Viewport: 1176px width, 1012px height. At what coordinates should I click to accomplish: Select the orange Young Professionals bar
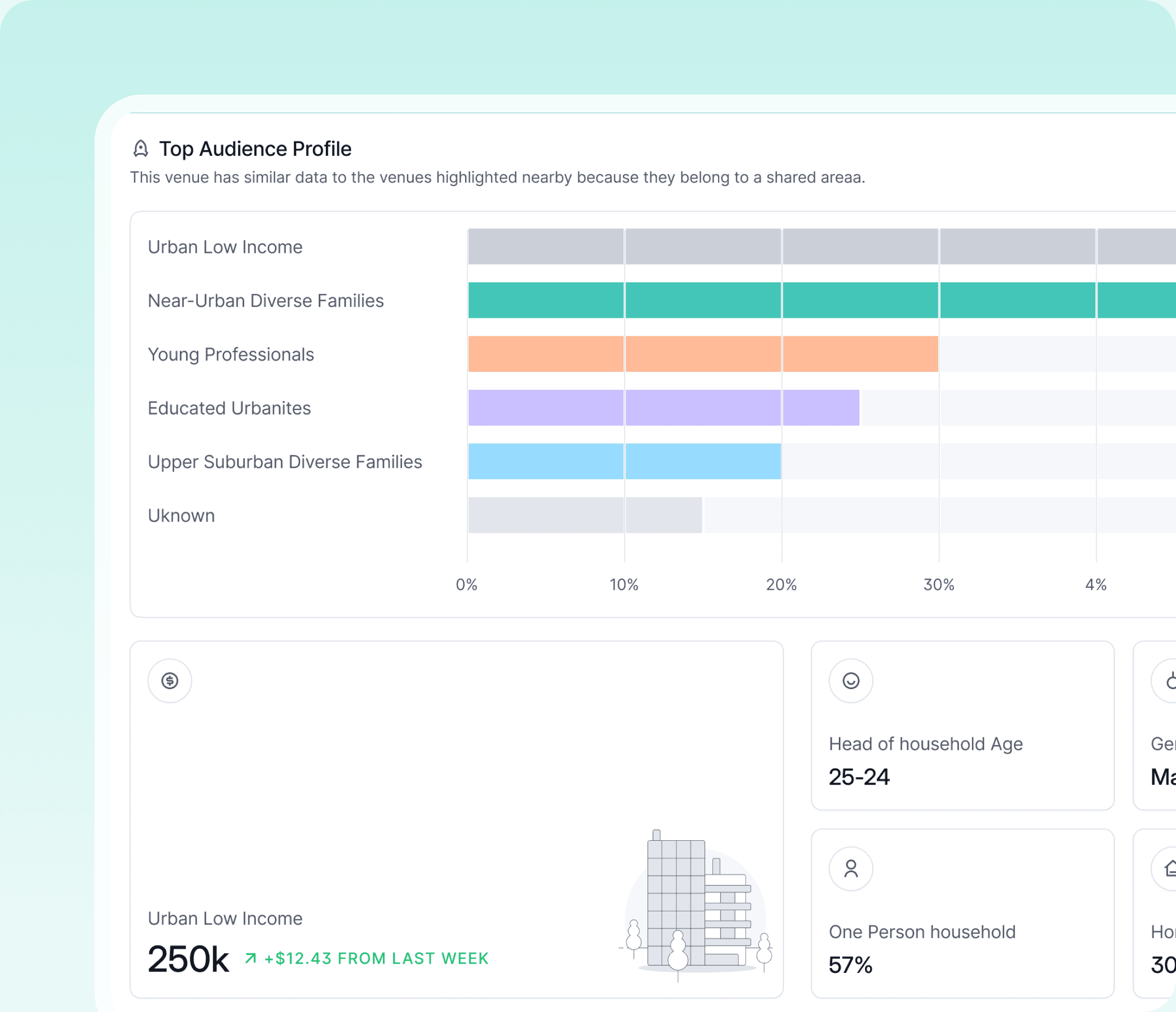(x=703, y=354)
